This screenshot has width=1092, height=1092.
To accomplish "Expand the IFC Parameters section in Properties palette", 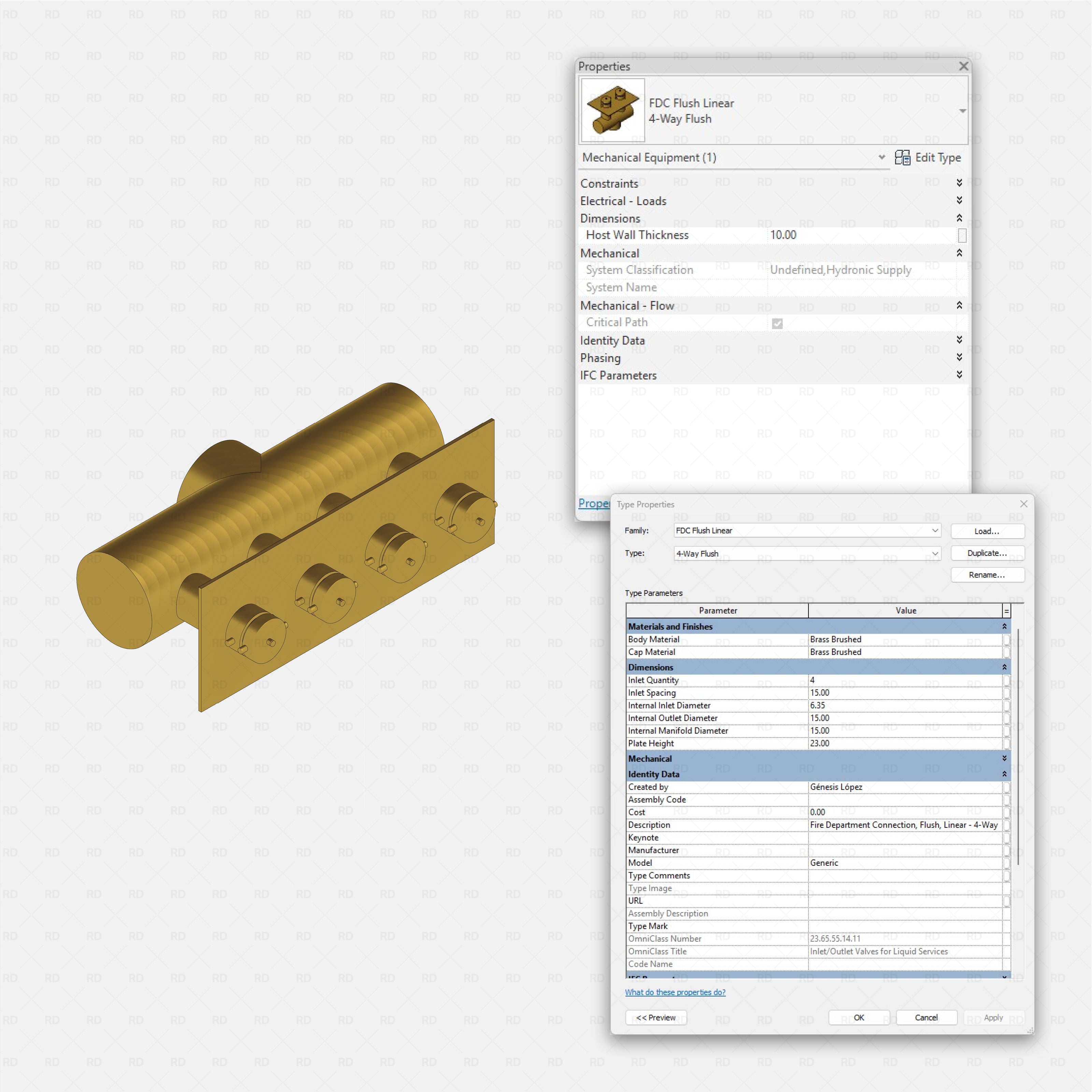I will [959, 375].
